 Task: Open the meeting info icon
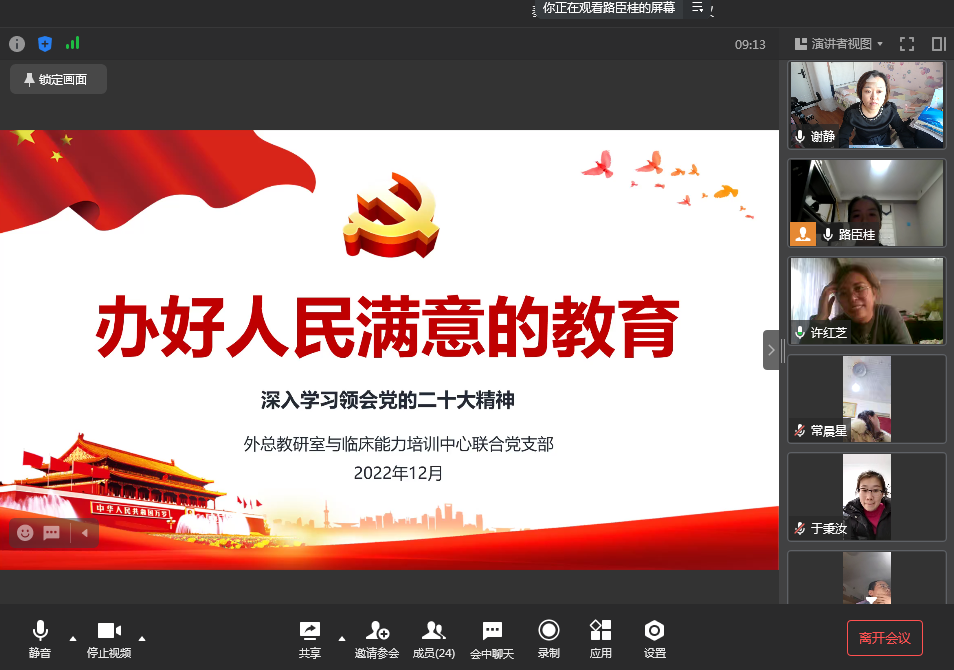click(16, 44)
